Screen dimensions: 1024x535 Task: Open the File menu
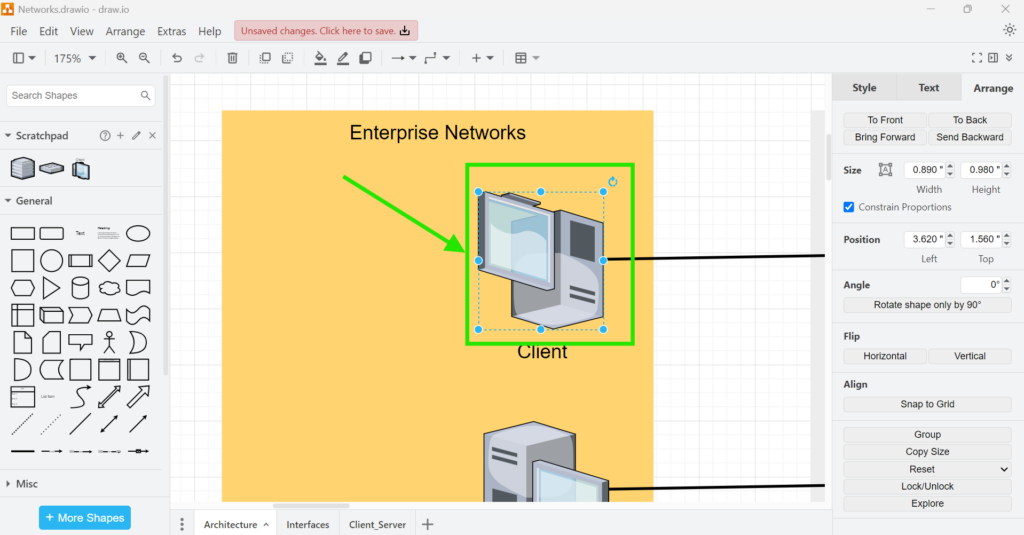(x=18, y=31)
